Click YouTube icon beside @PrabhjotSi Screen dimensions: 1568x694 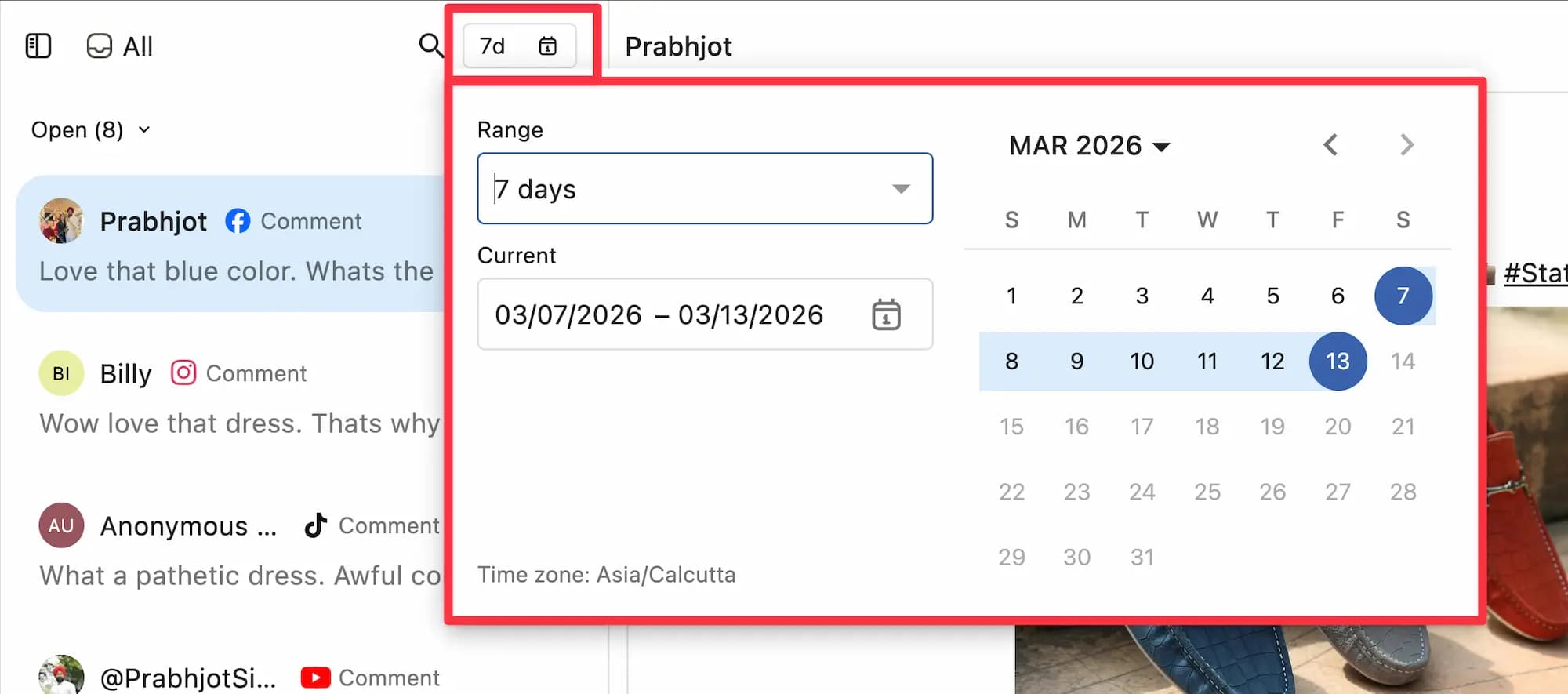click(x=315, y=677)
